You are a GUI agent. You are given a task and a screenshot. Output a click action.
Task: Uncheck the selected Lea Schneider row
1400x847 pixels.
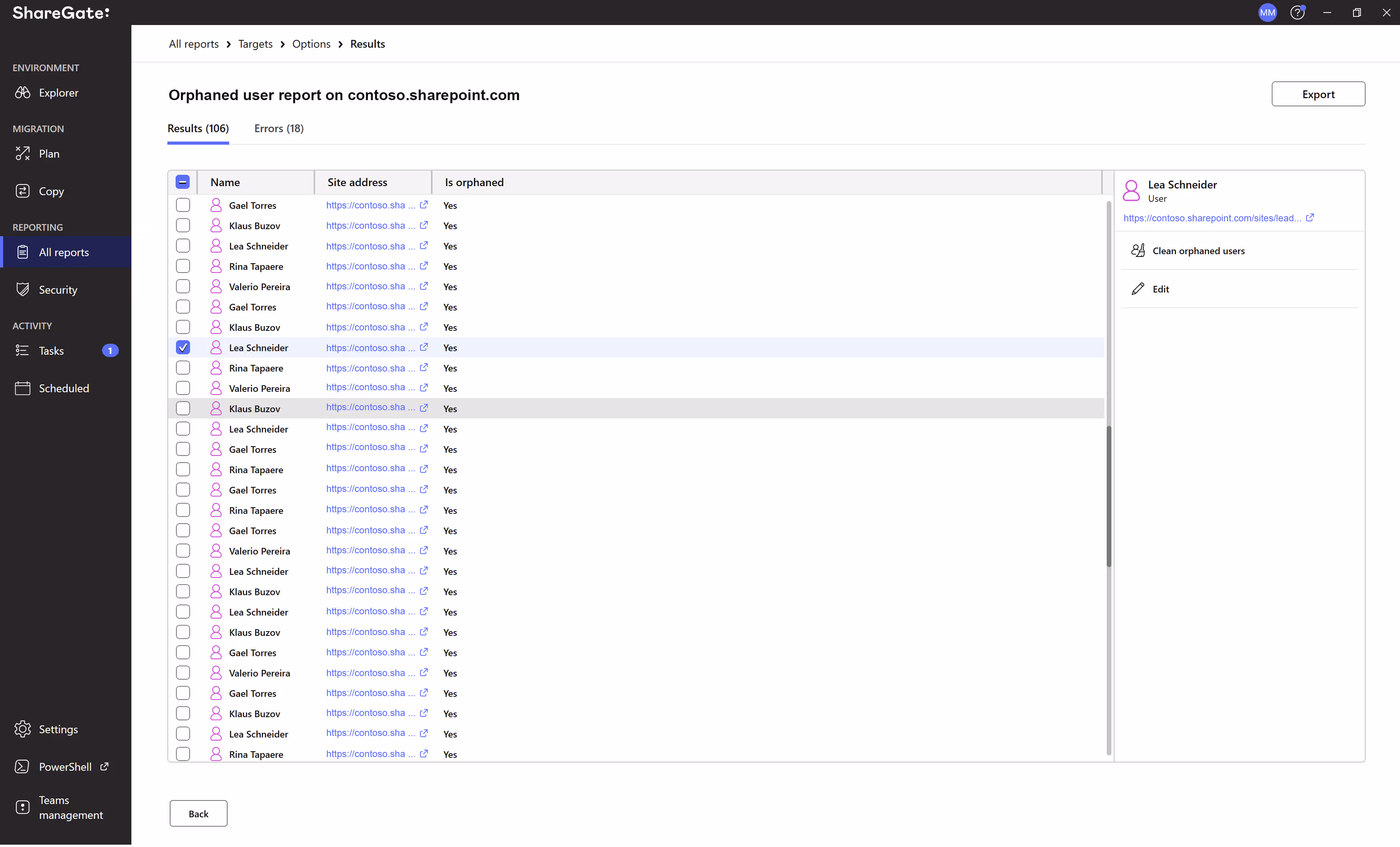coord(183,348)
